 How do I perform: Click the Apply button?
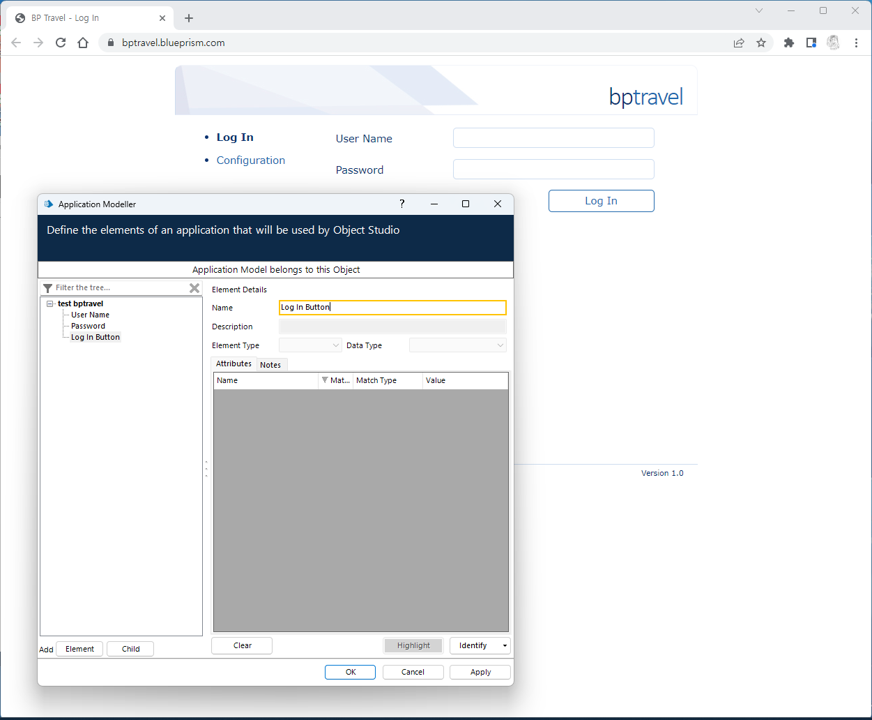pos(480,672)
